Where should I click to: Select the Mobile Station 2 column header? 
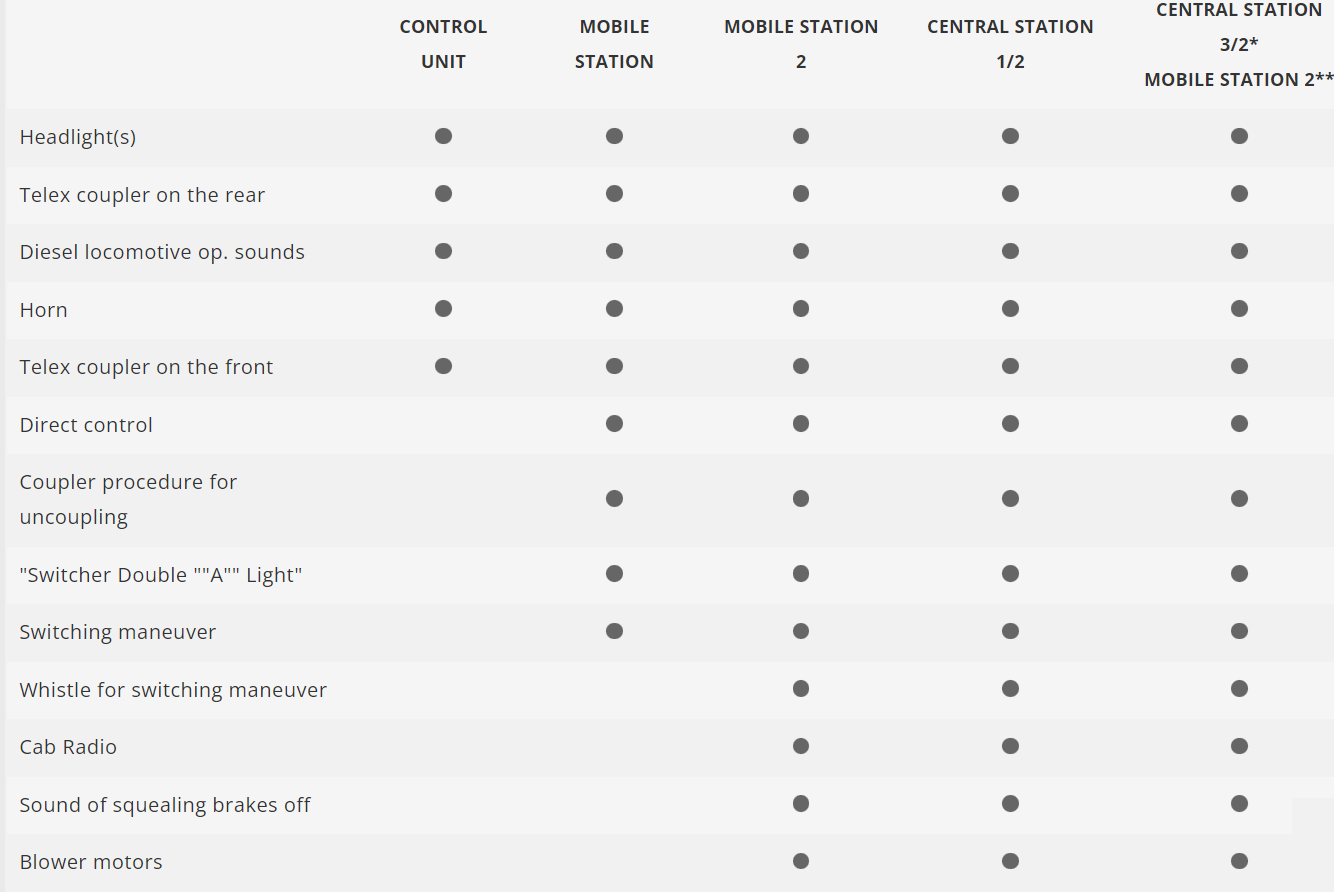point(801,44)
